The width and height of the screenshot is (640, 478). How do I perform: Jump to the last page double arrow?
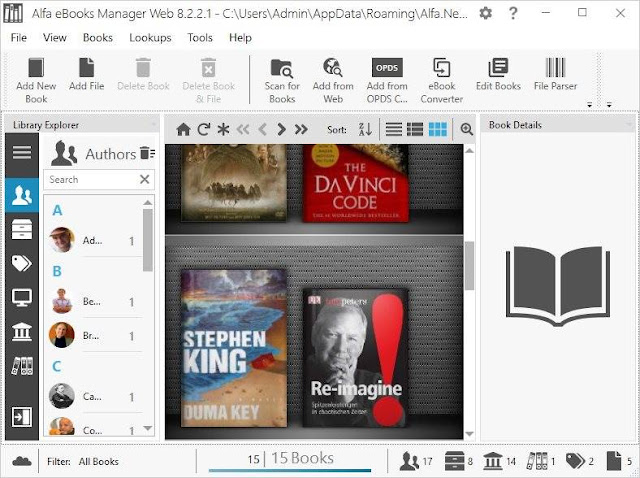point(301,130)
